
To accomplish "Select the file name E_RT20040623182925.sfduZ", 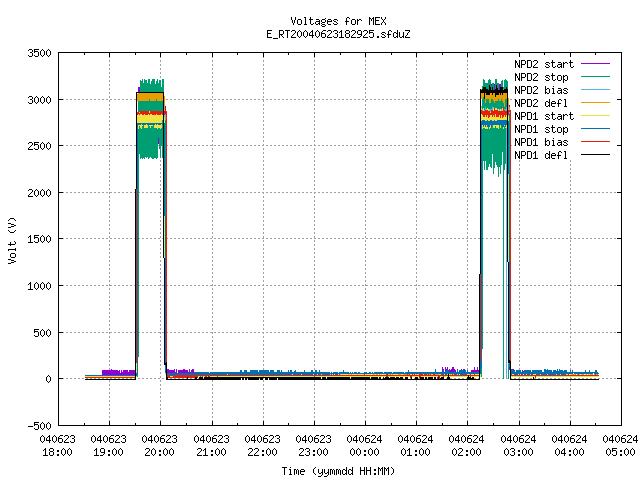I will 338,34.
